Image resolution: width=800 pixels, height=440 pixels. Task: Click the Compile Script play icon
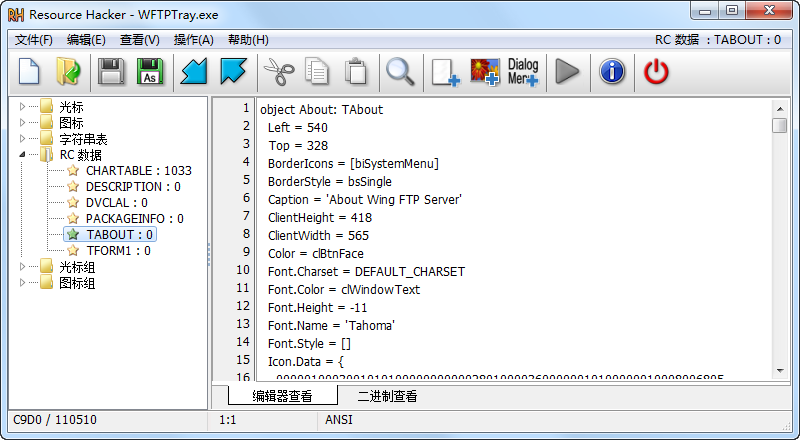(567, 71)
